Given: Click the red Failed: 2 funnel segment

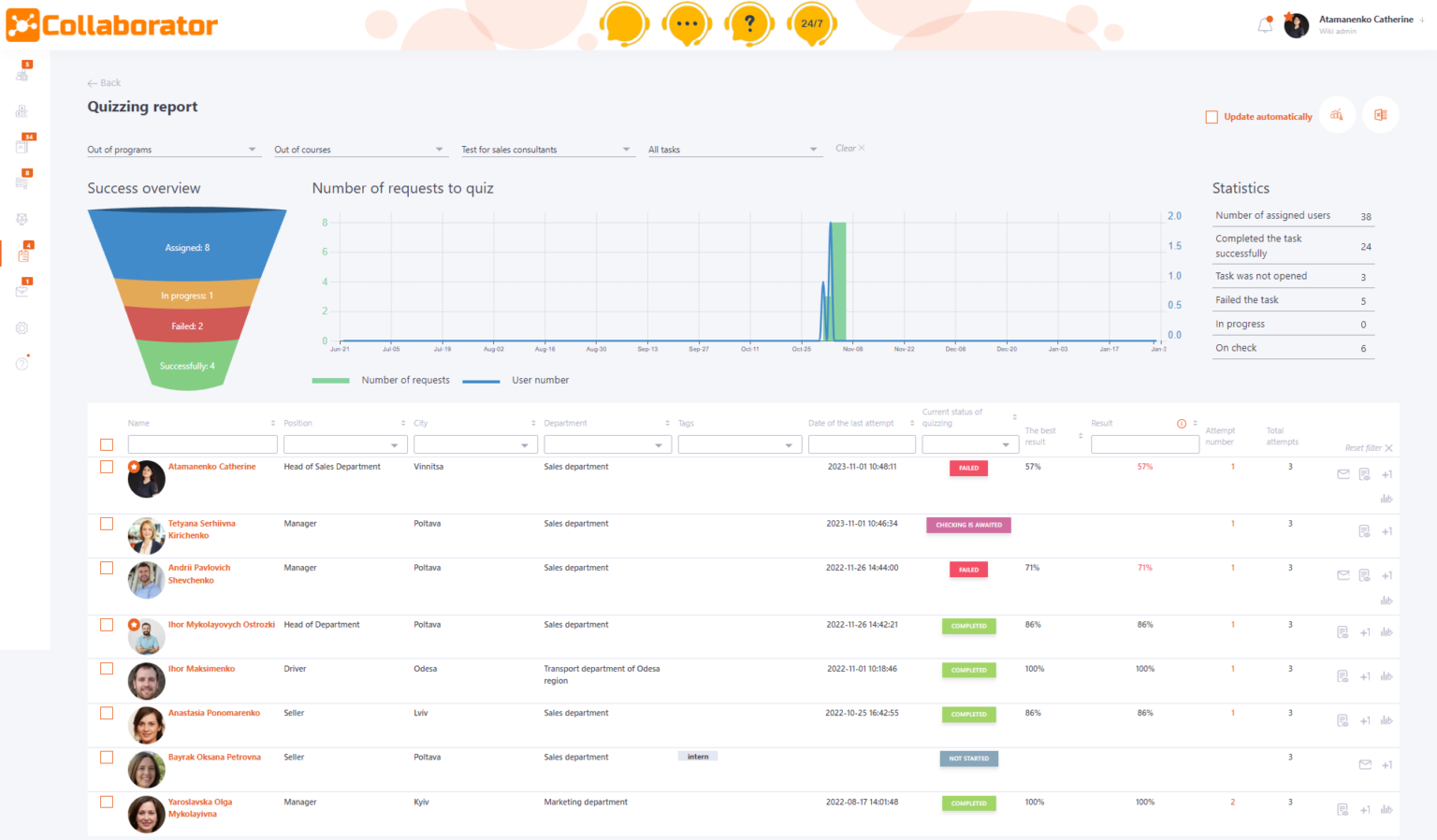Looking at the screenshot, I should click(187, 326).
